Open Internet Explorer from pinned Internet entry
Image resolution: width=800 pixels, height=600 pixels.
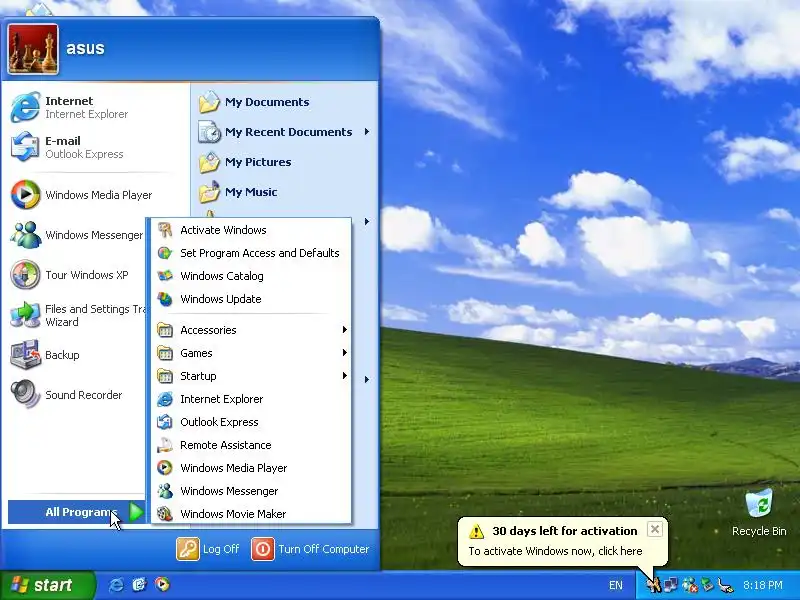[x=95, y=107]
